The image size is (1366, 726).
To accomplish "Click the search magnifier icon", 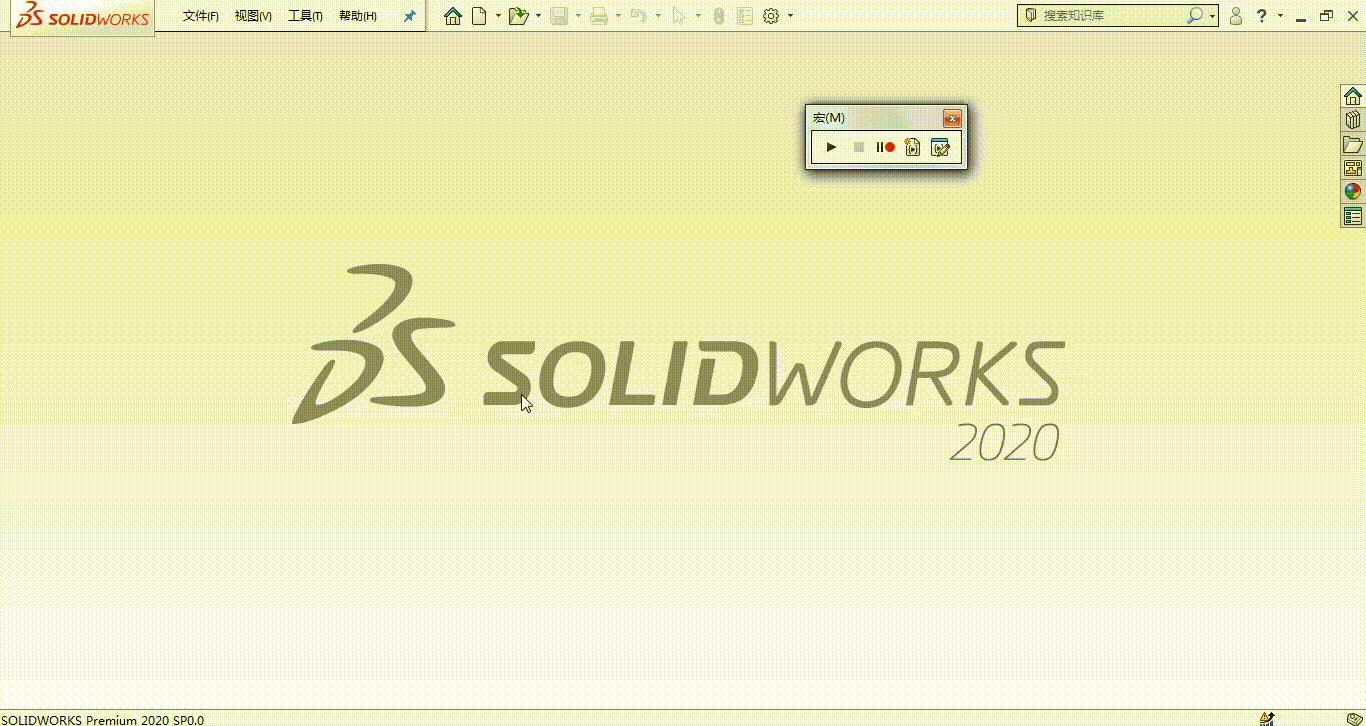I will click(1194, 16).
